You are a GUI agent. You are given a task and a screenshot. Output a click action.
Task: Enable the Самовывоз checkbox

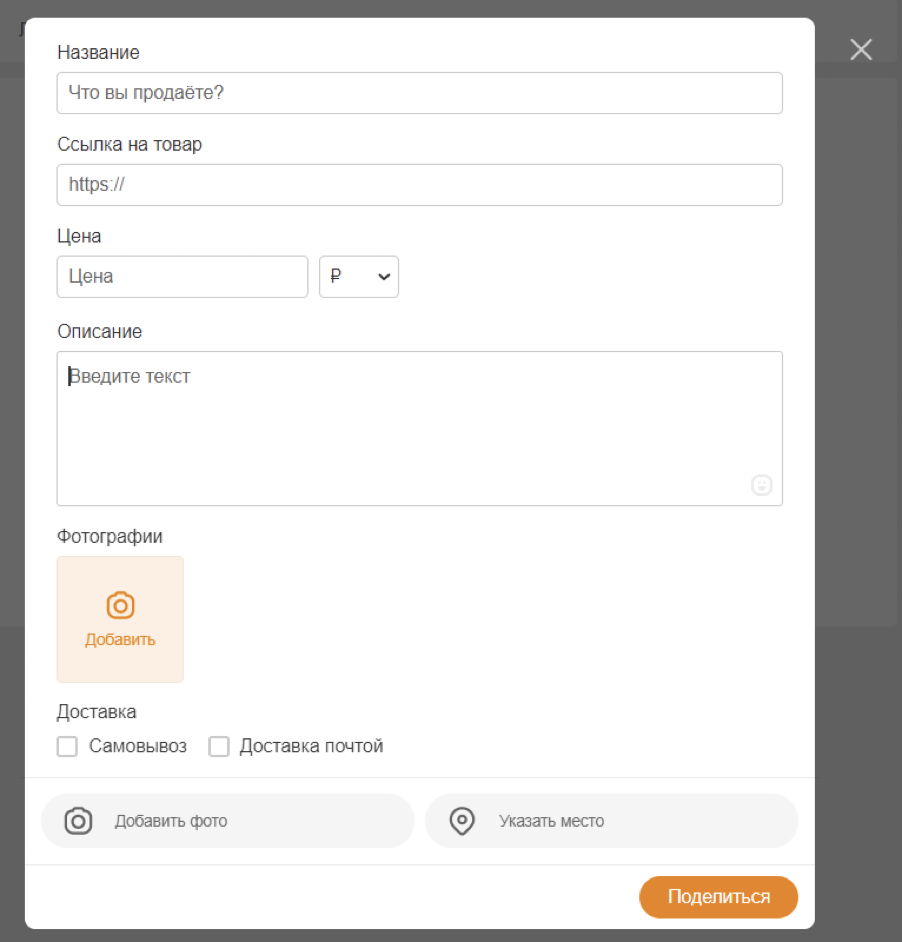(68, 746)
